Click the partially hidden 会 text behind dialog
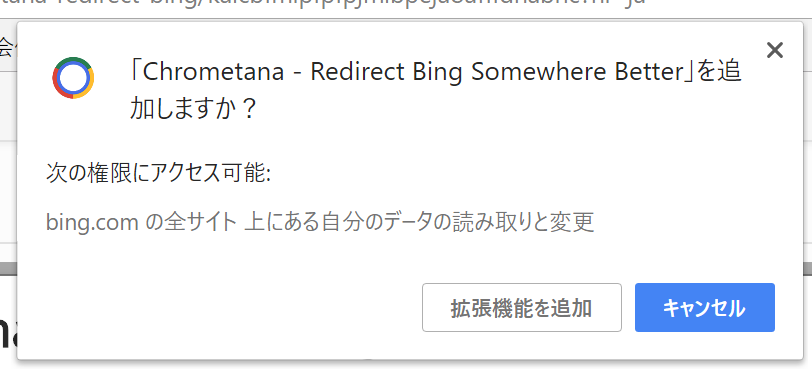Viewport: 812px width, 377px height. [x=7, y=47]
